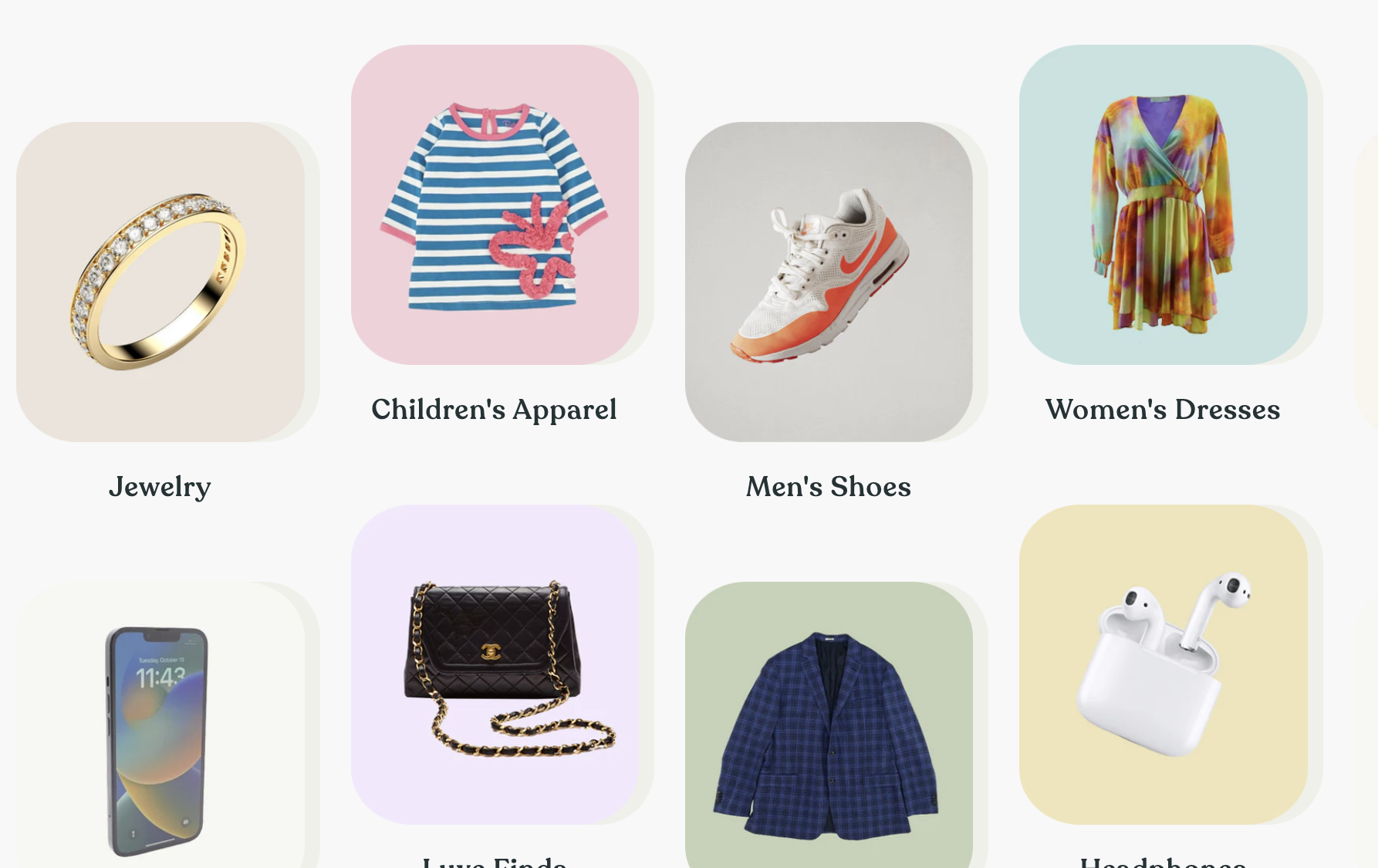Select the Men's Shoes sneaker tile
The height and width of the screenshot is (868, 1378).
tap(829, 282)
